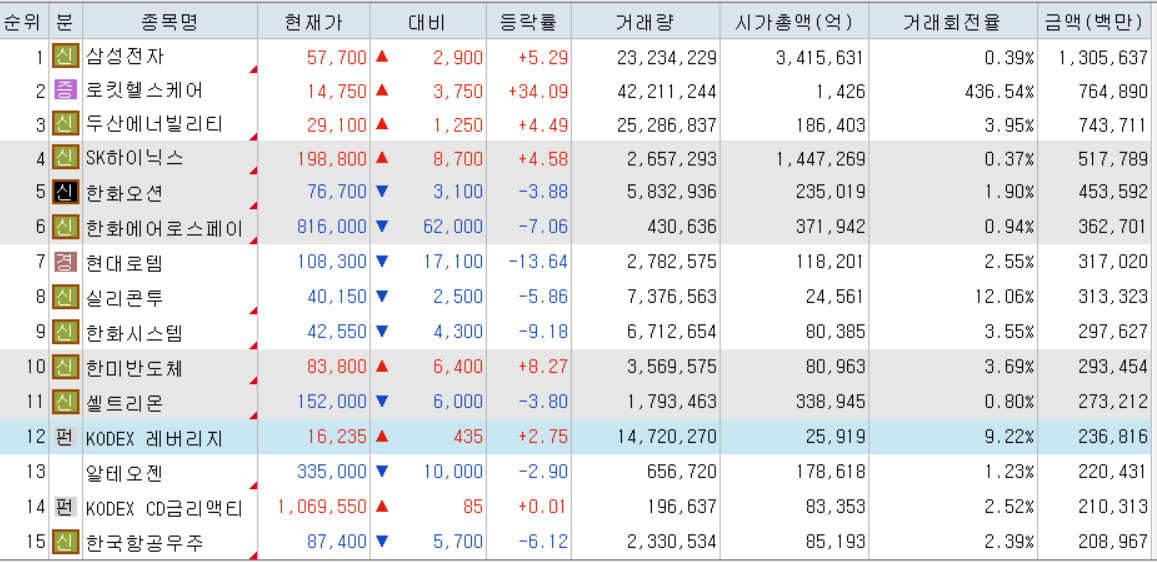Select the KODEX 레버리지 row name
Viewport: 1157px width, 562px height.
click(153, 437)
